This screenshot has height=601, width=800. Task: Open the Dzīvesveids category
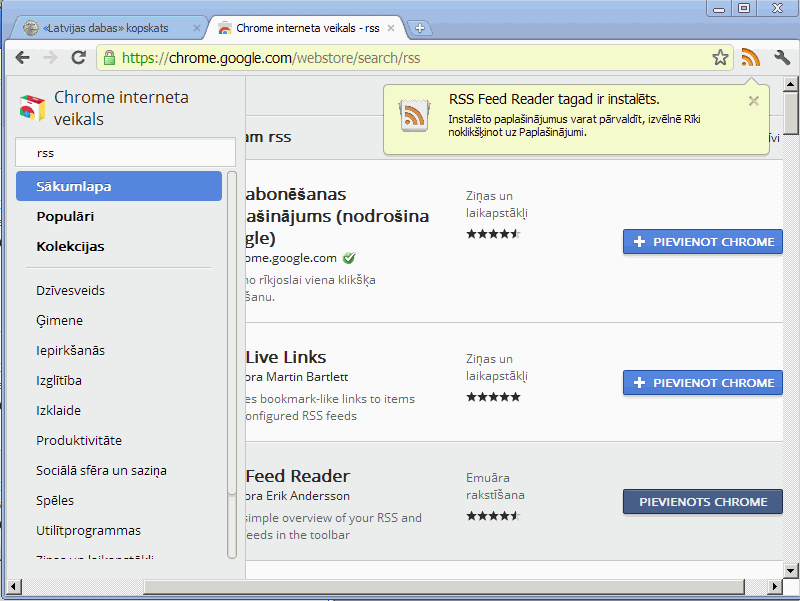click(x=70, y=290)
